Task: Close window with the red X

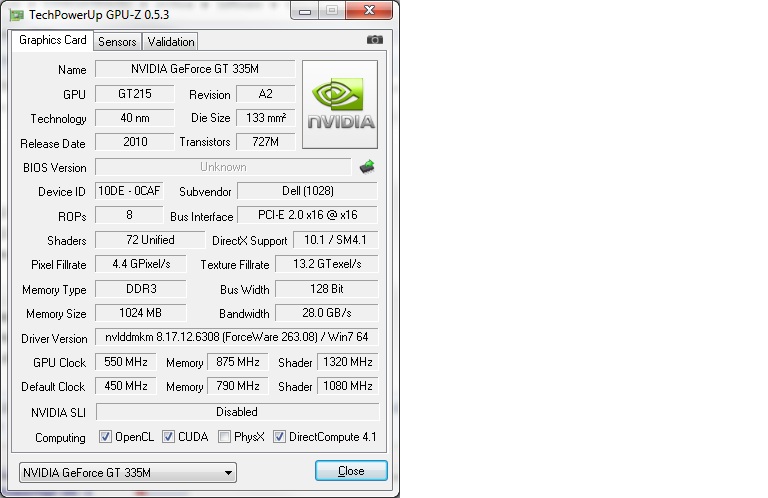Action: [369, 10]
